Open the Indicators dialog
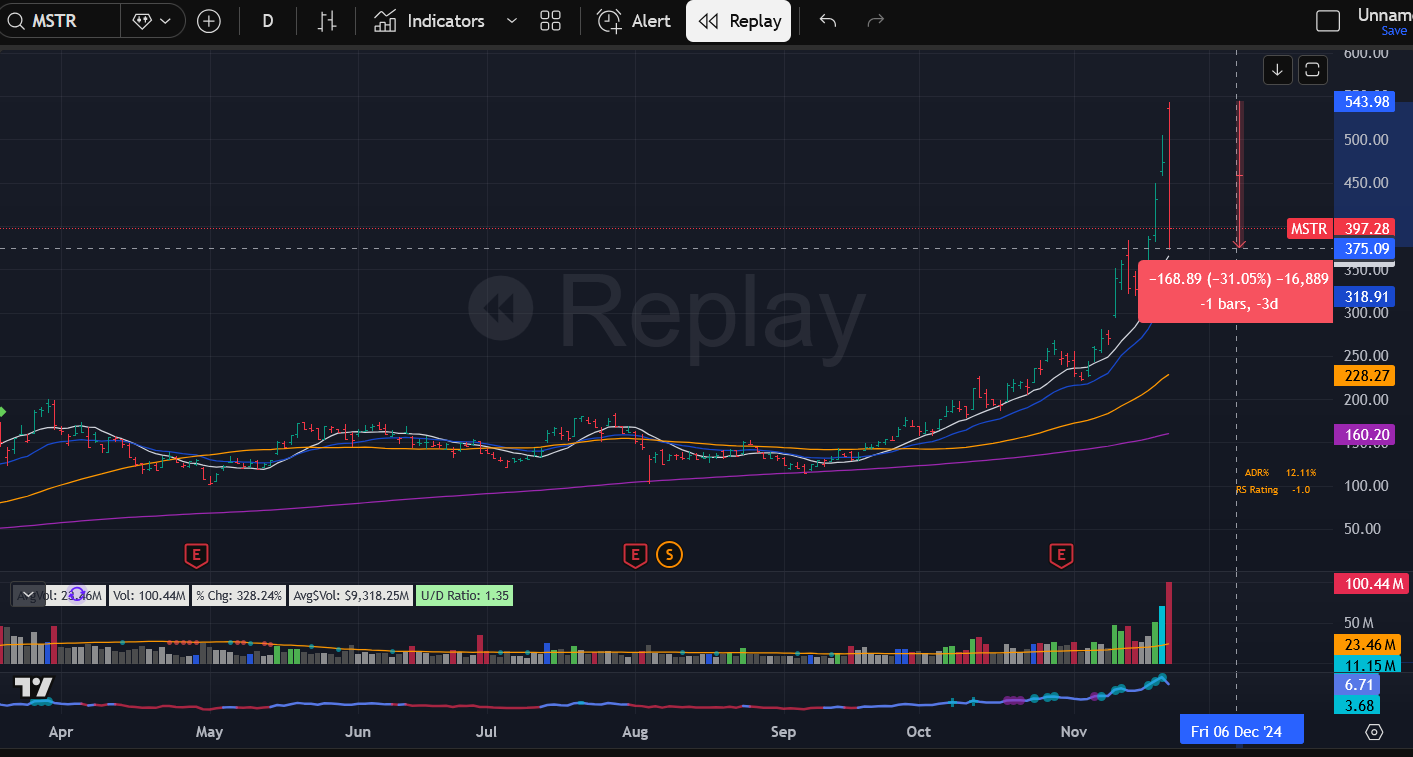 (430, 21)
